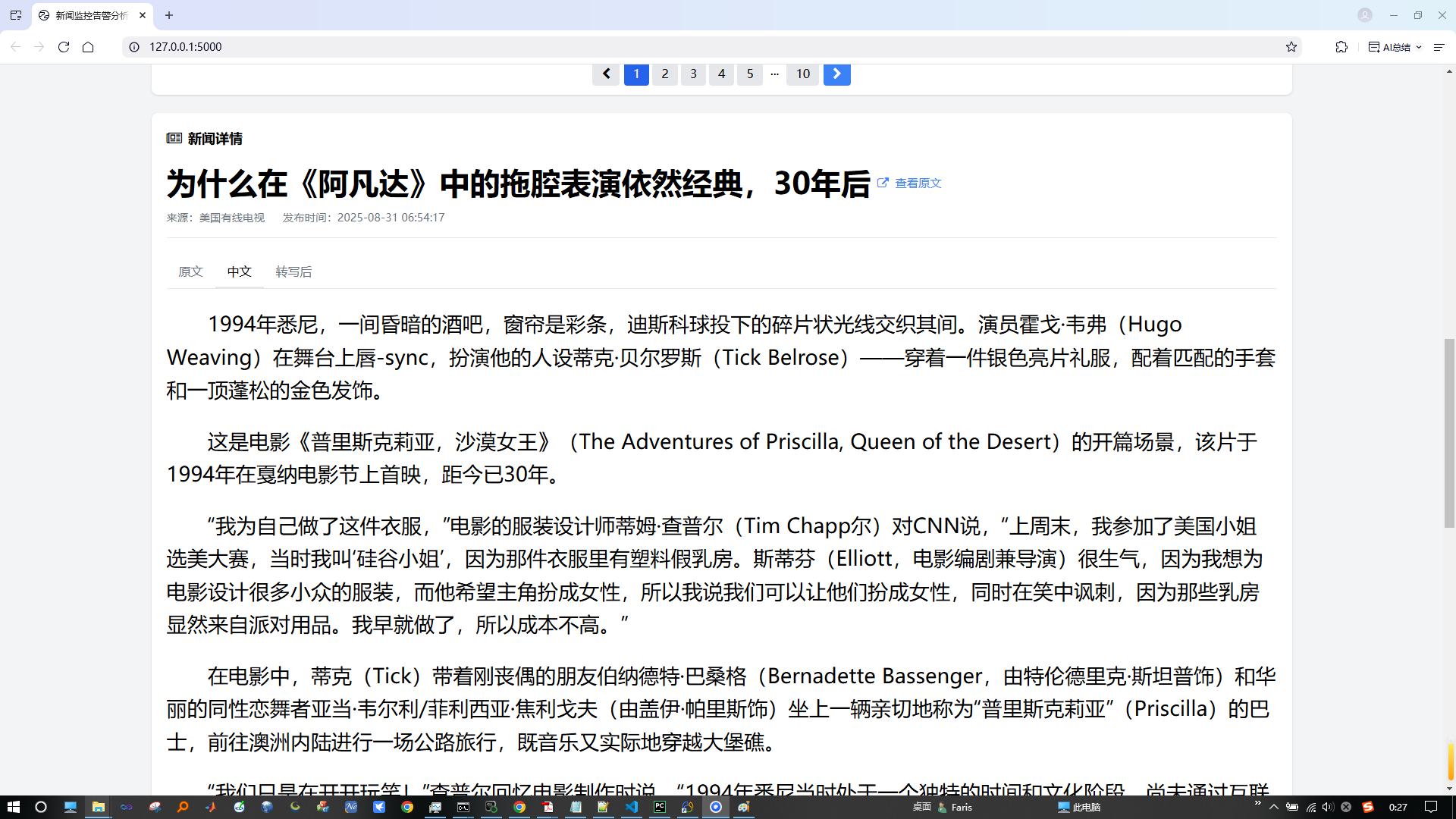Open the orange magnifier search taskbar icon
Viewport: 1456px width, 819px height.
183,807
